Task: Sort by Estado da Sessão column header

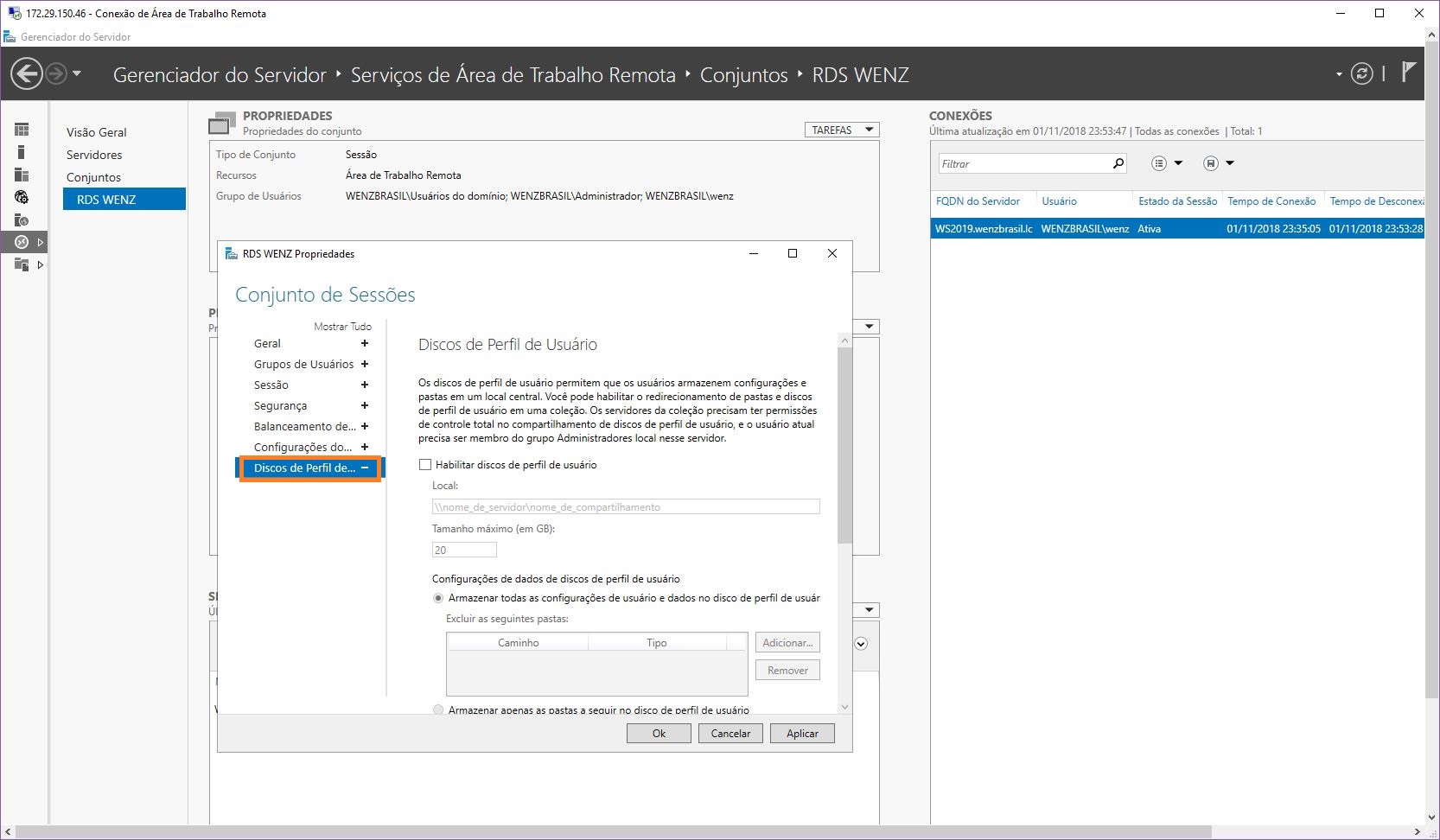Action: tap(1177, 200)
